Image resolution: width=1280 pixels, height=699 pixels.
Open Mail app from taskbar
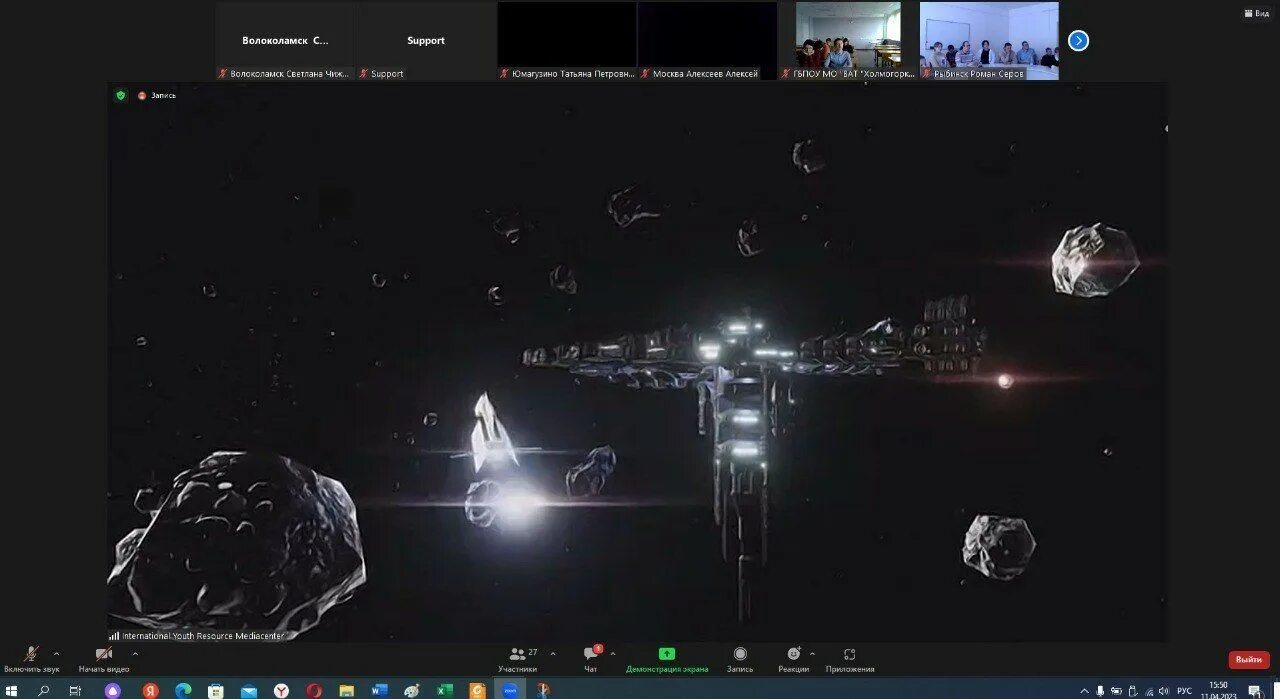(248, 690)
